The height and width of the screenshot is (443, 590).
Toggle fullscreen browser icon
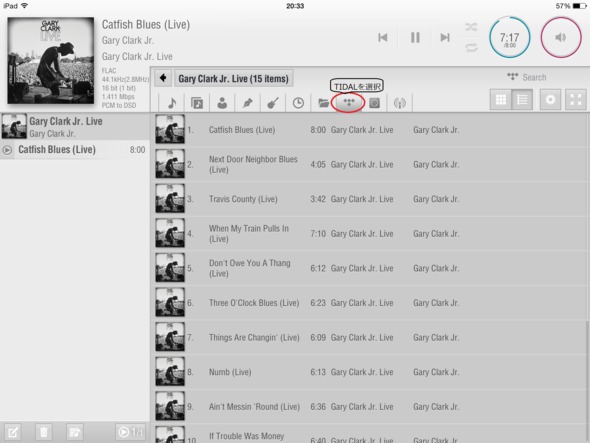coord(576,99)
